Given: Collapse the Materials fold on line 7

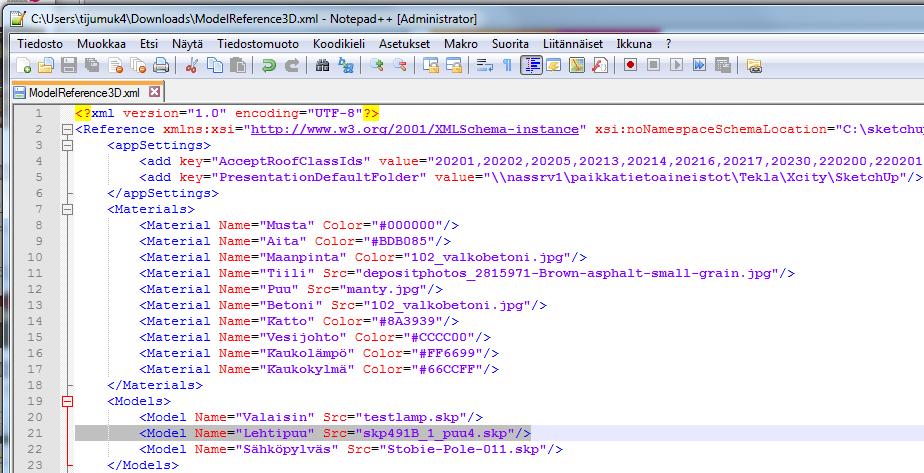Looking at the screenshot, I should click(x=67, y=209).
